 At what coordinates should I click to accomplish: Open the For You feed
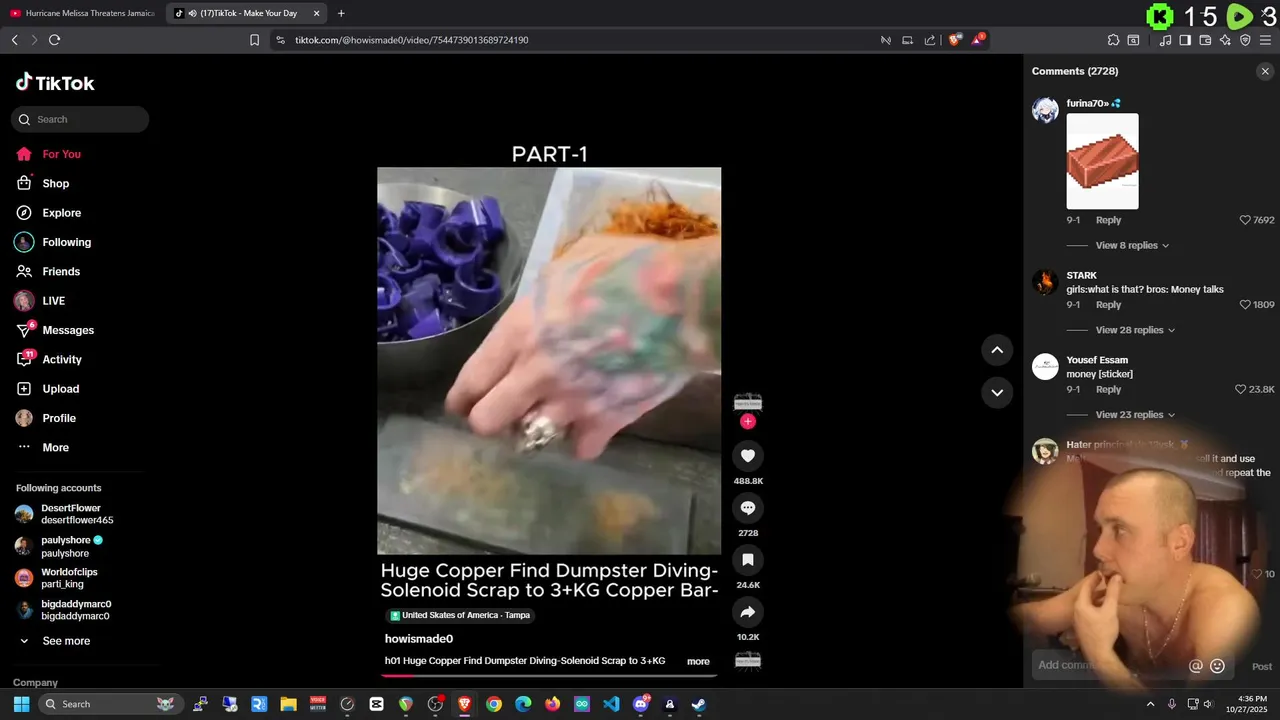62,154
